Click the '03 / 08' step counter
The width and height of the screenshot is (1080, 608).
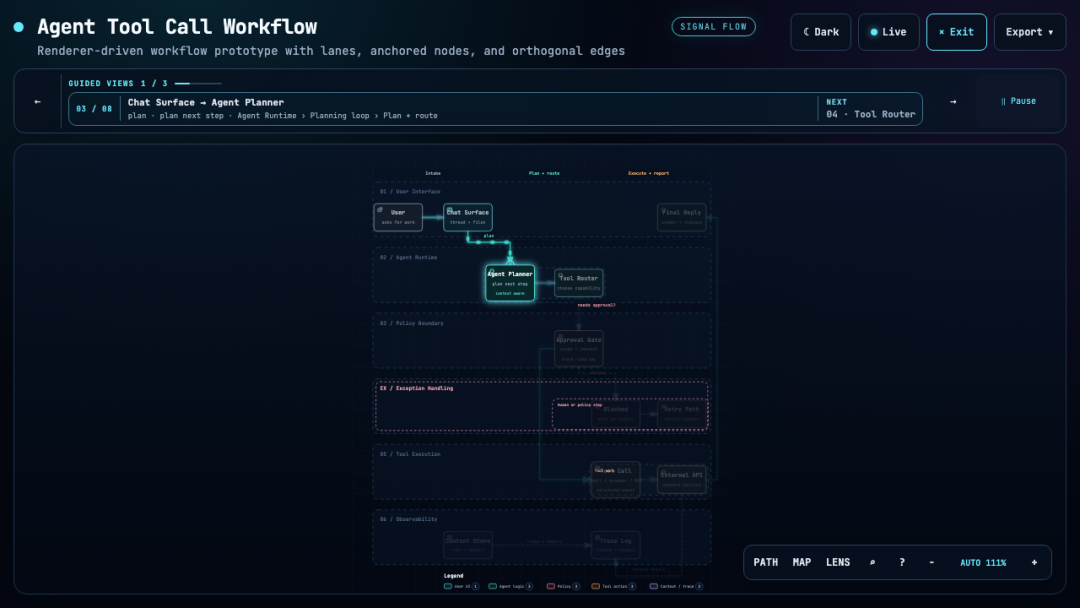tap(94, 109)
